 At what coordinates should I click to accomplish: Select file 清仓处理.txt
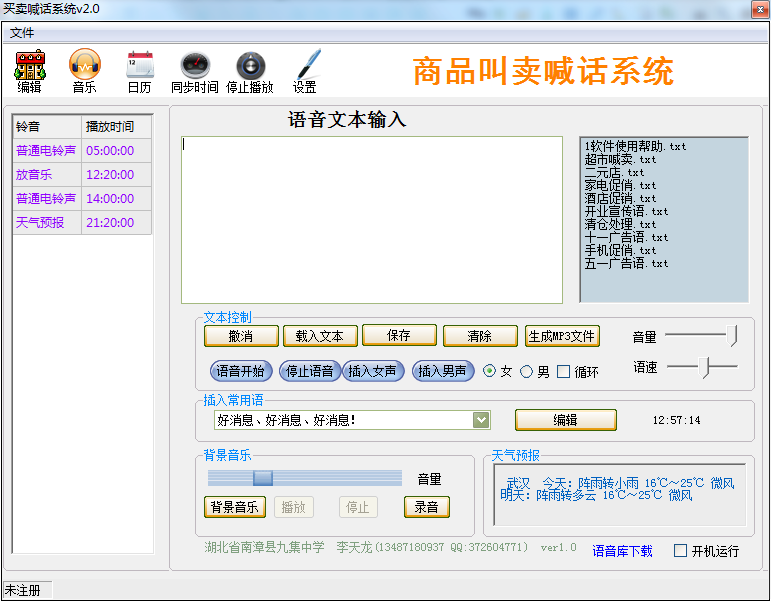(x=620, y=224)
